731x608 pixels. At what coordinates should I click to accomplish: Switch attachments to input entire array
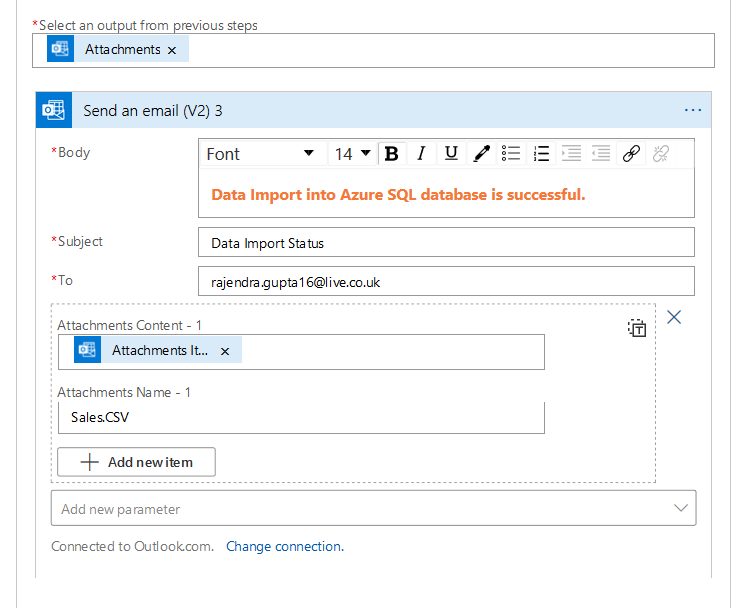637,327
